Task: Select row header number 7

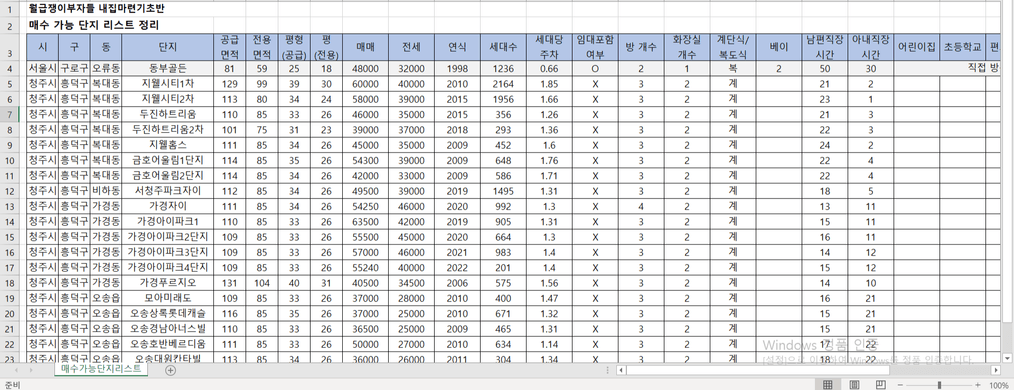Action: click(x=10, y=114)
